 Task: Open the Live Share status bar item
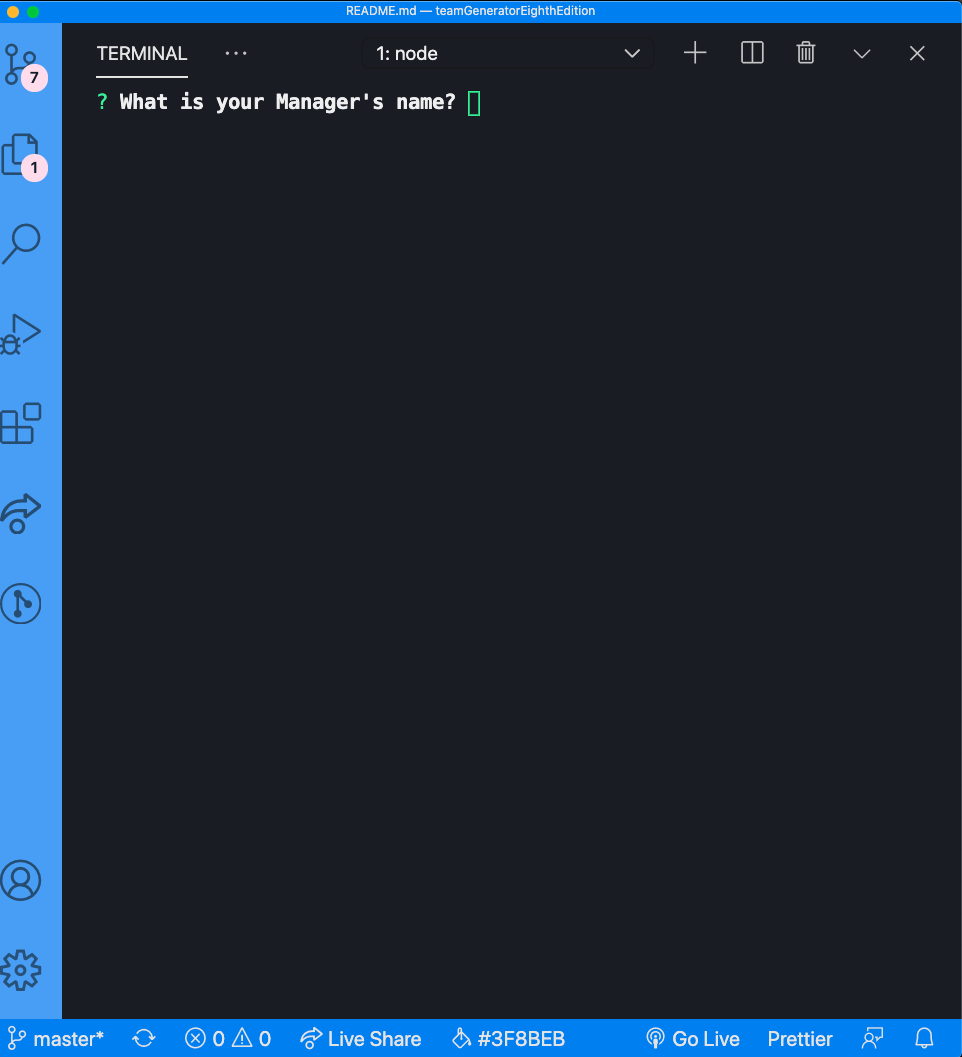pos(361,1038)
